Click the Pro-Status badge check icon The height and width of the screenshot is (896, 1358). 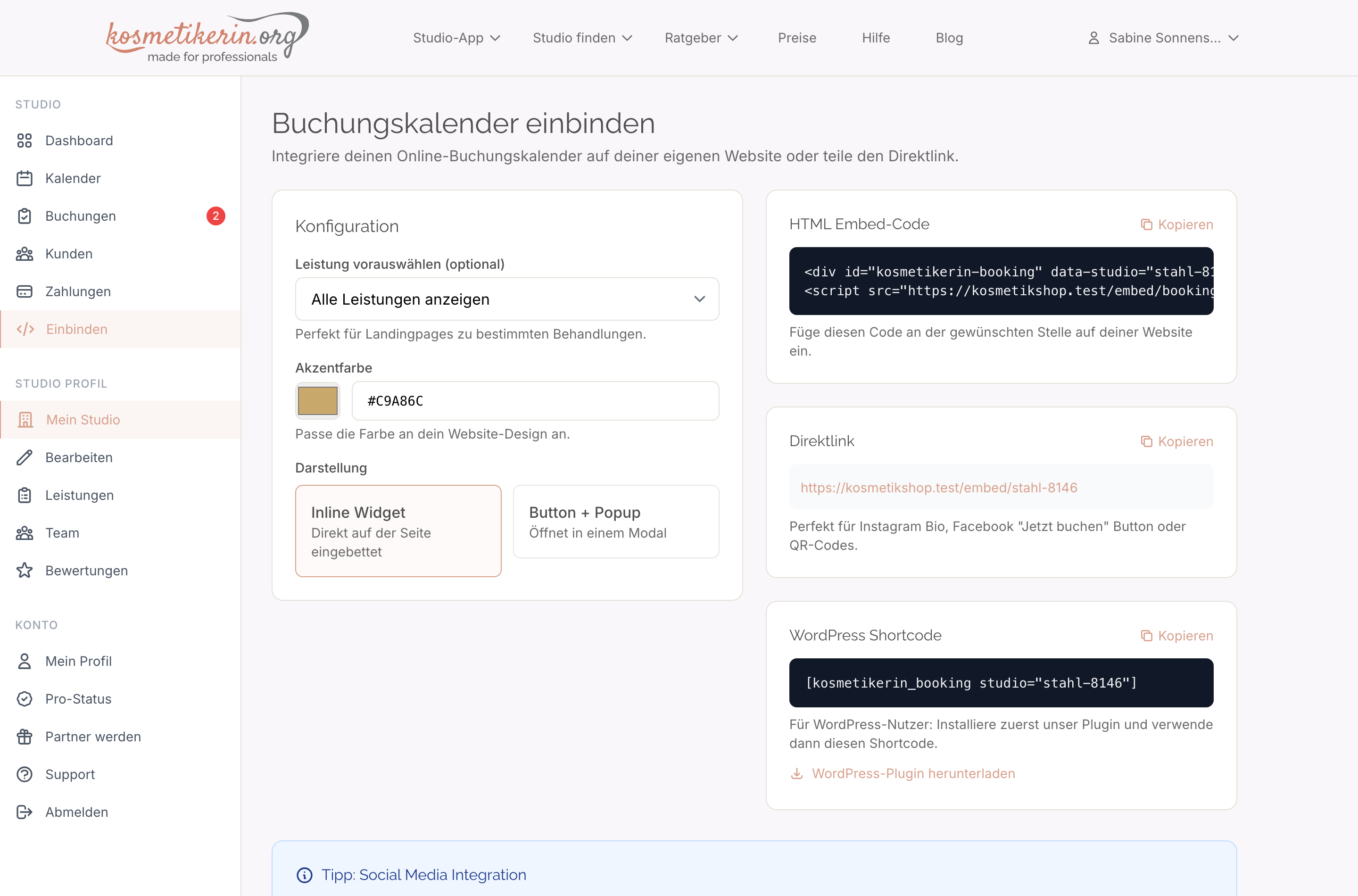click(x=25, y=699)
